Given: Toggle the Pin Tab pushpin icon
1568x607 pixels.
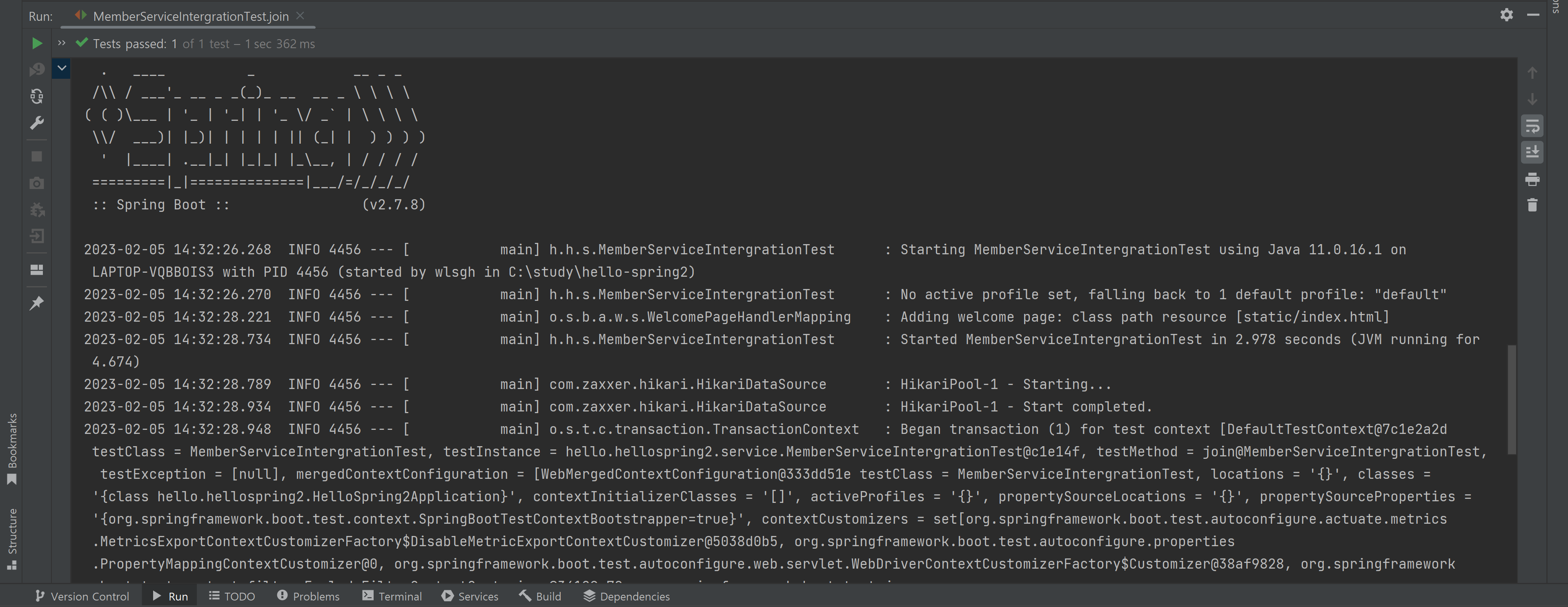Looking at the screenshot, I should 36,302.
